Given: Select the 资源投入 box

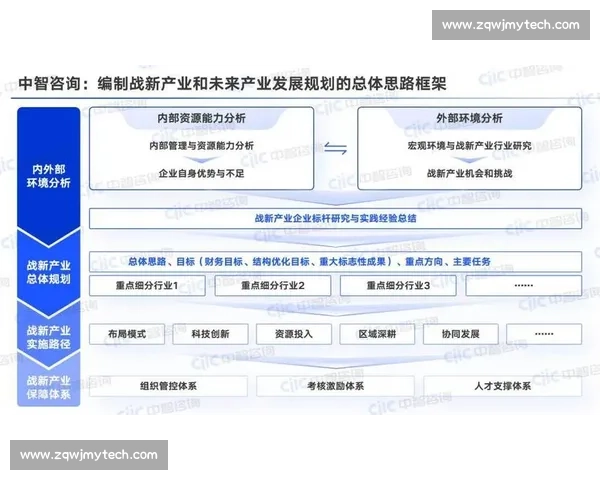Looking at the screenshot, I should point(294,334).
